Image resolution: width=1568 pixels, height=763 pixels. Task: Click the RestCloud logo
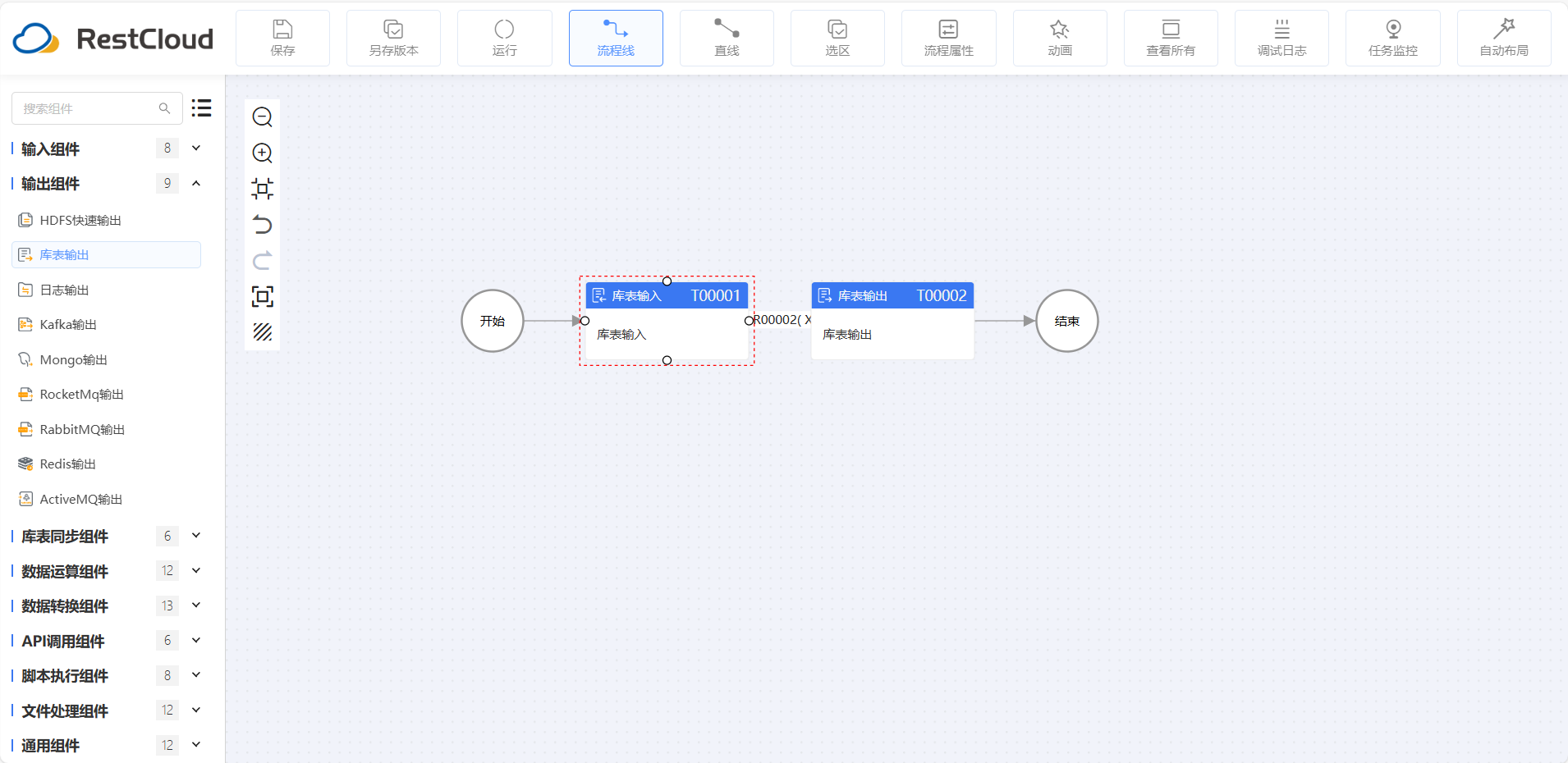coord(113,39)
